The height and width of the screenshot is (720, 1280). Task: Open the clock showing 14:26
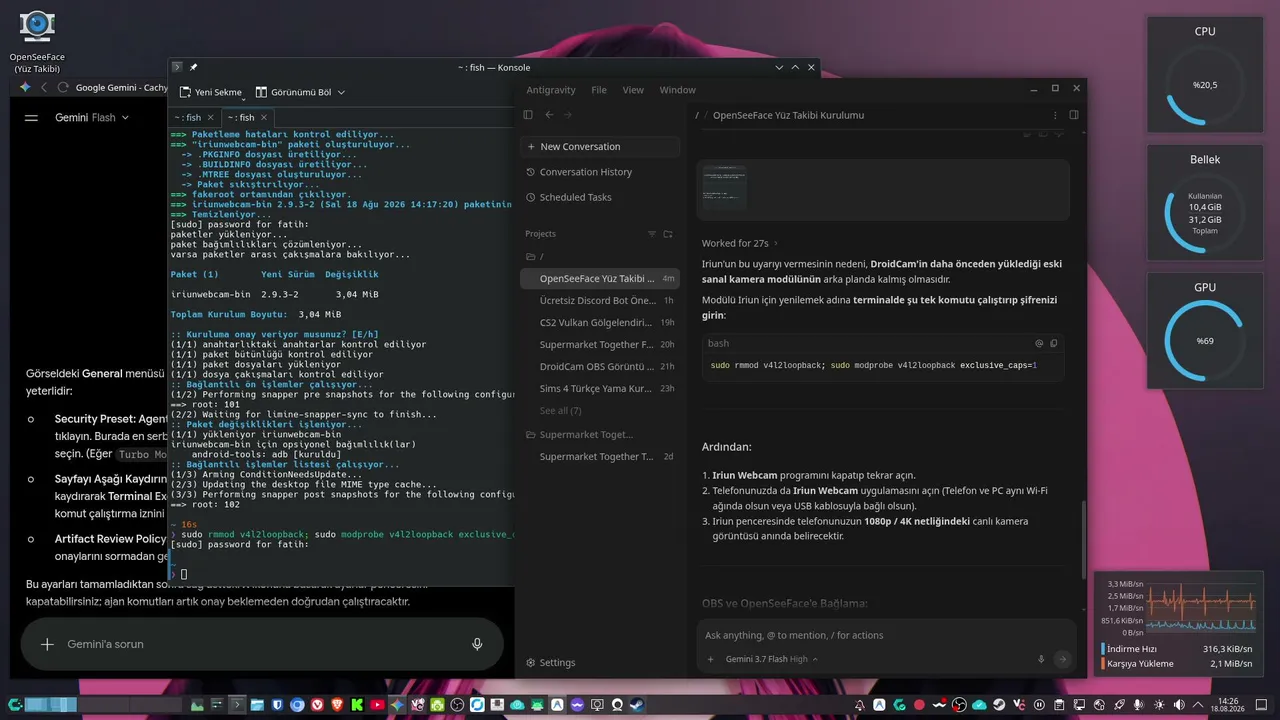coord(1228,705)
